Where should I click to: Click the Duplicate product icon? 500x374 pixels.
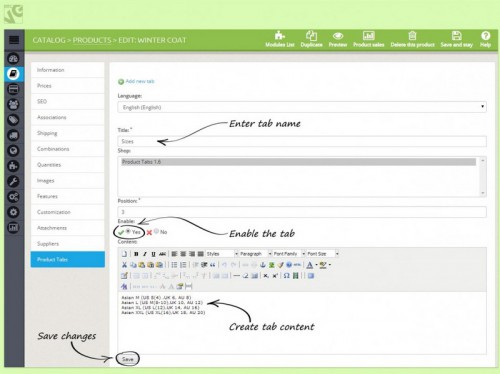click(x=311, y=35)
